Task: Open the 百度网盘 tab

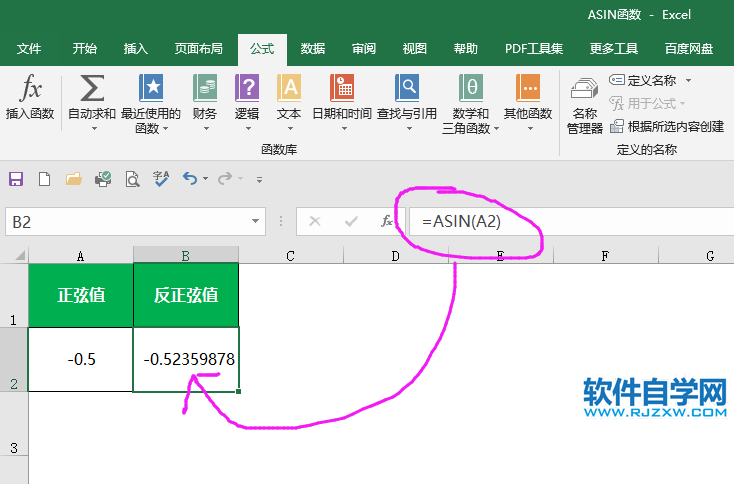Action: click(x=689, y=49)
